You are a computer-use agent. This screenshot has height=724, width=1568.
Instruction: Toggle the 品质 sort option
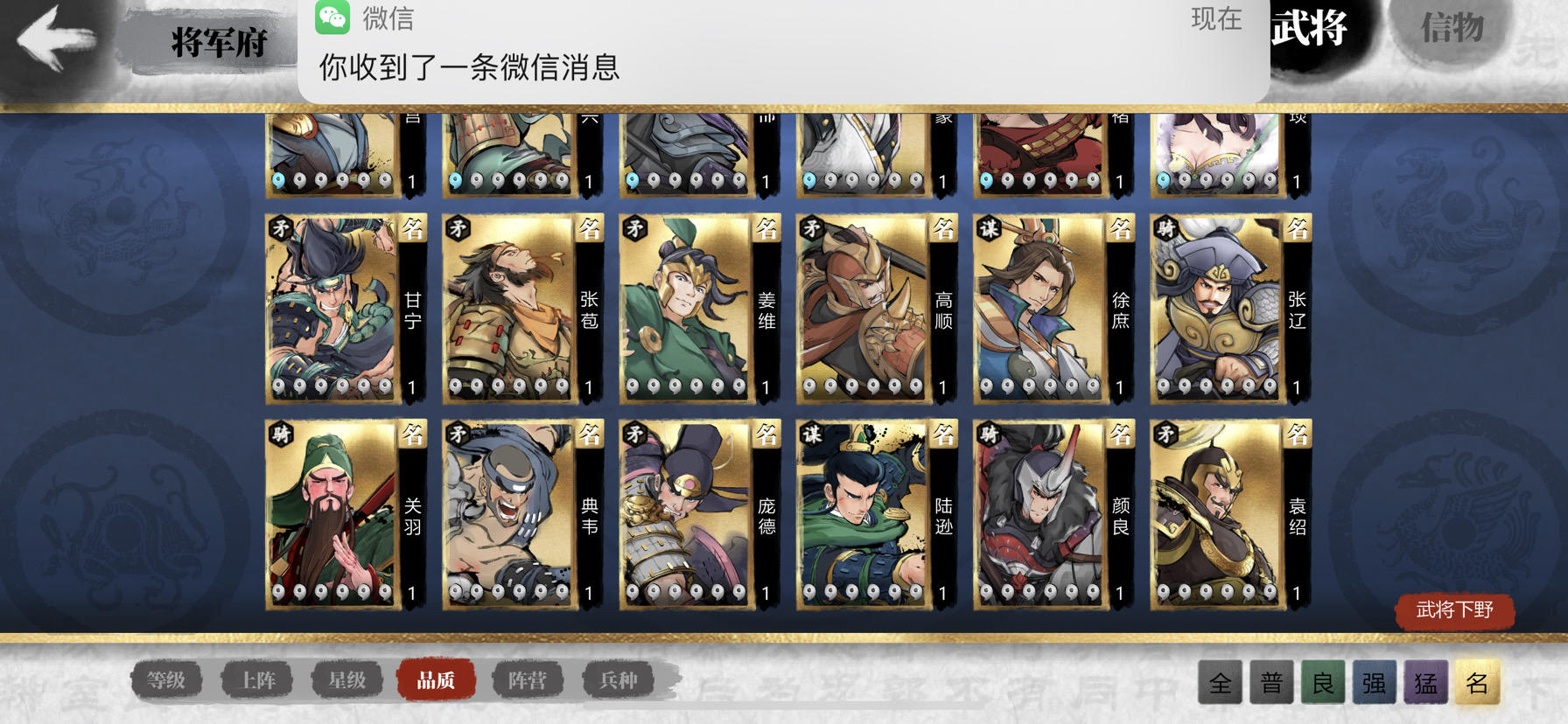[x=436, y=680]
